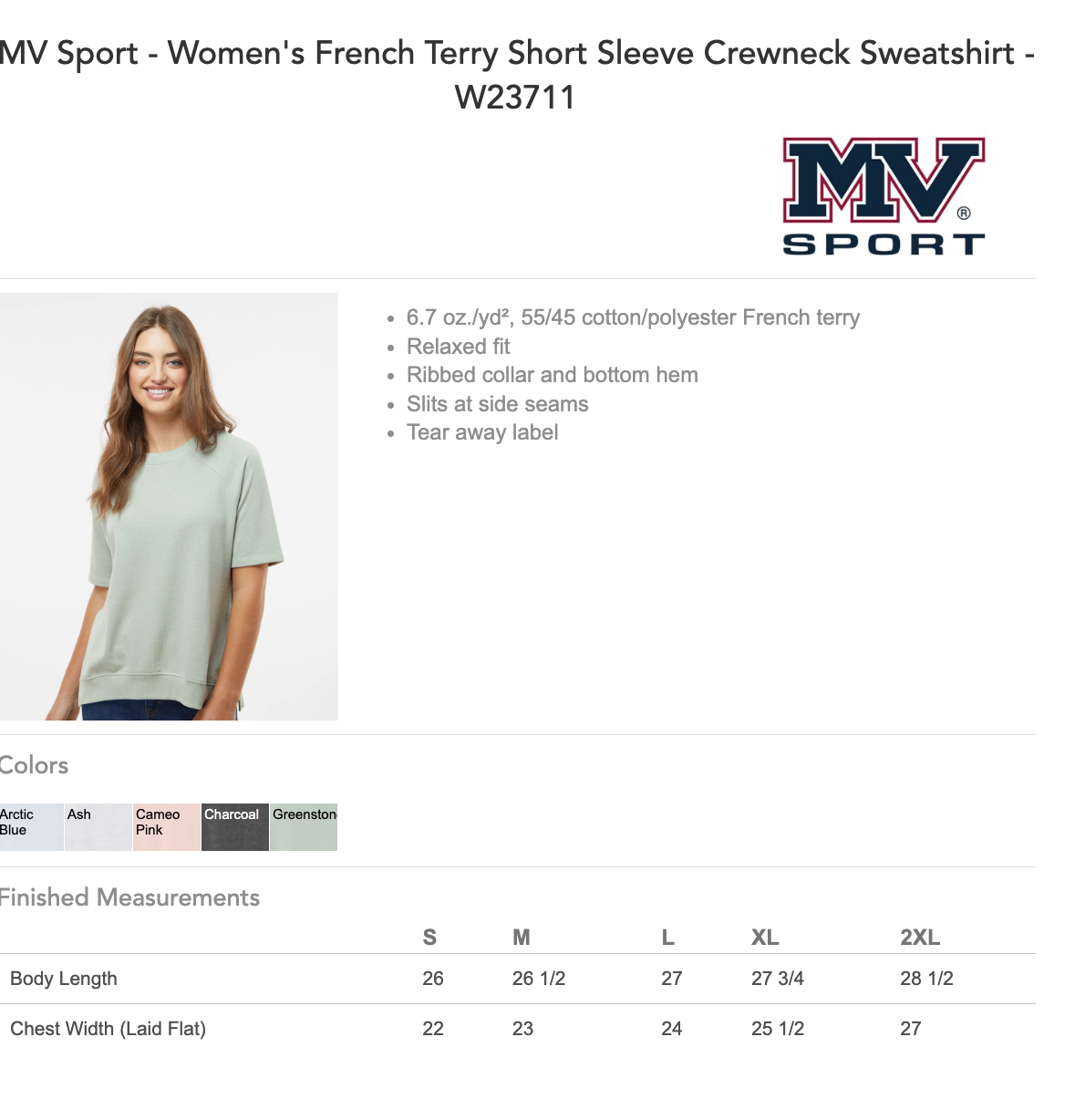1085x1120 pixels.
Task: Select the Body Length row label
Action: click(64, 979)
